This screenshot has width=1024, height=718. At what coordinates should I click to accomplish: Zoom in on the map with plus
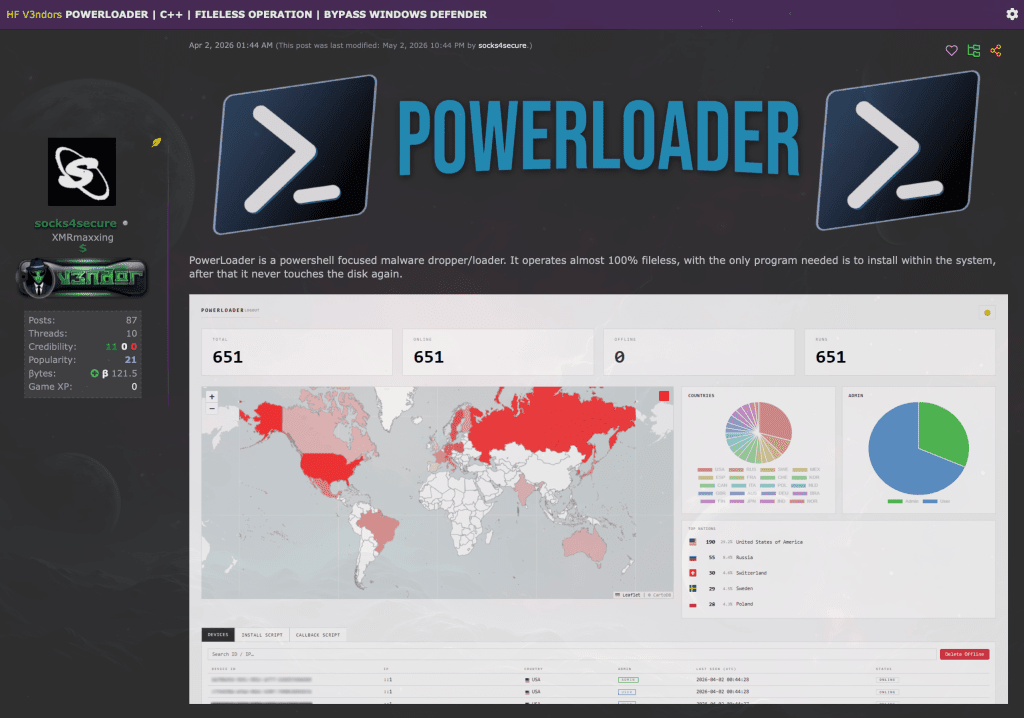tap(212, 397)
